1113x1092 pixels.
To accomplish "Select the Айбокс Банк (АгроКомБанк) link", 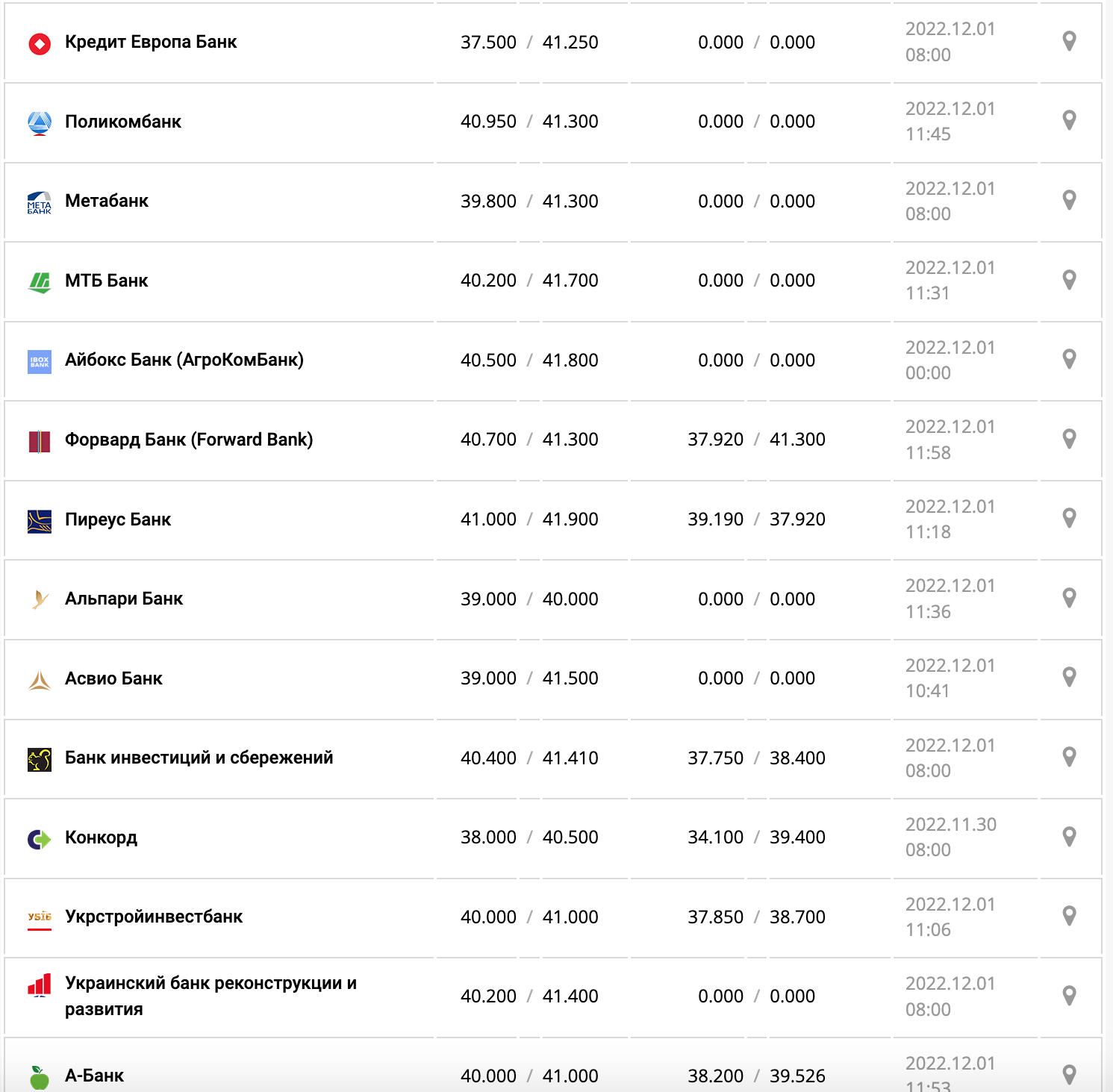I will tap(184, 360).
